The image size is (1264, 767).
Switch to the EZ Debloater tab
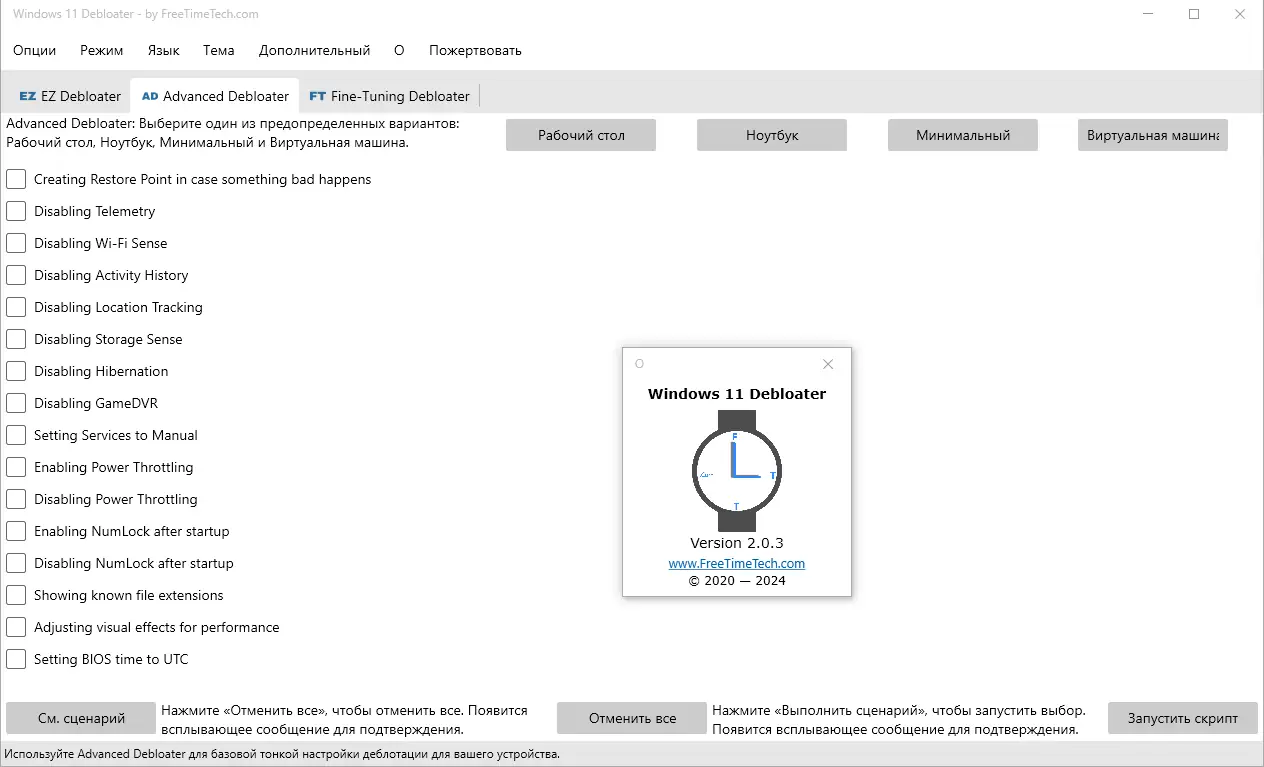tap(68, 96)
